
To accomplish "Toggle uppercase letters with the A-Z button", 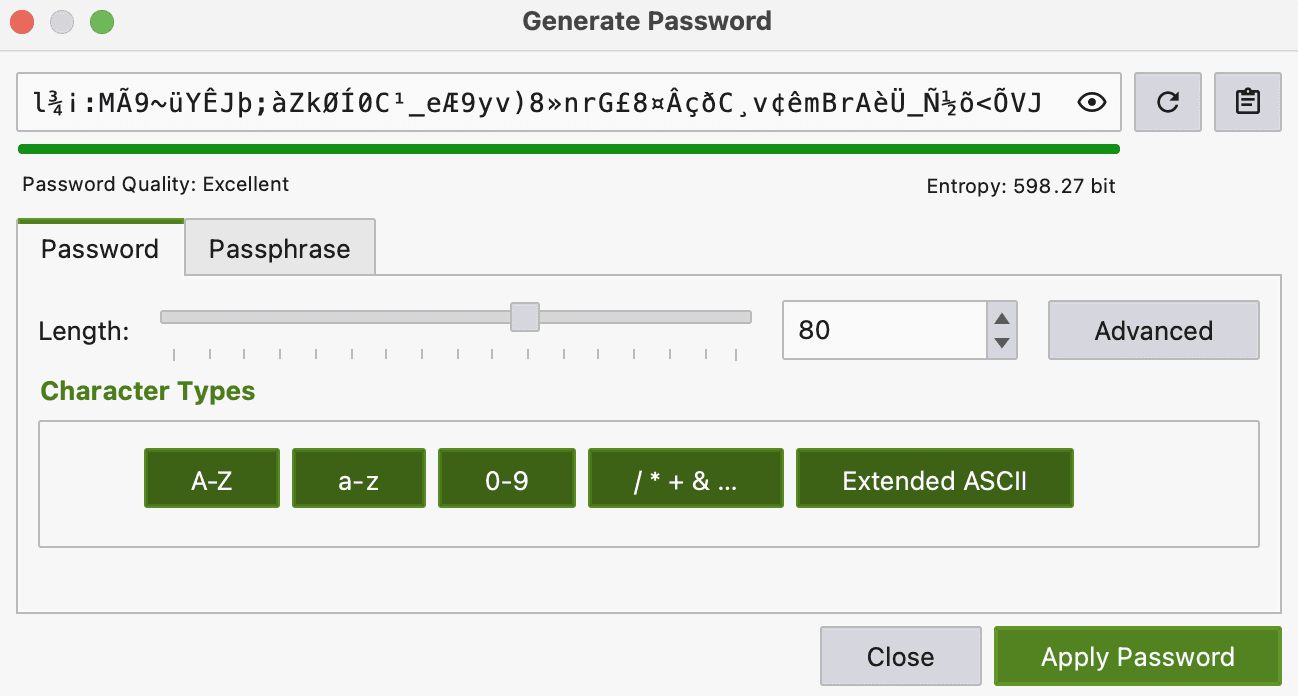I will pyautogui.click(x=211, y=478).
